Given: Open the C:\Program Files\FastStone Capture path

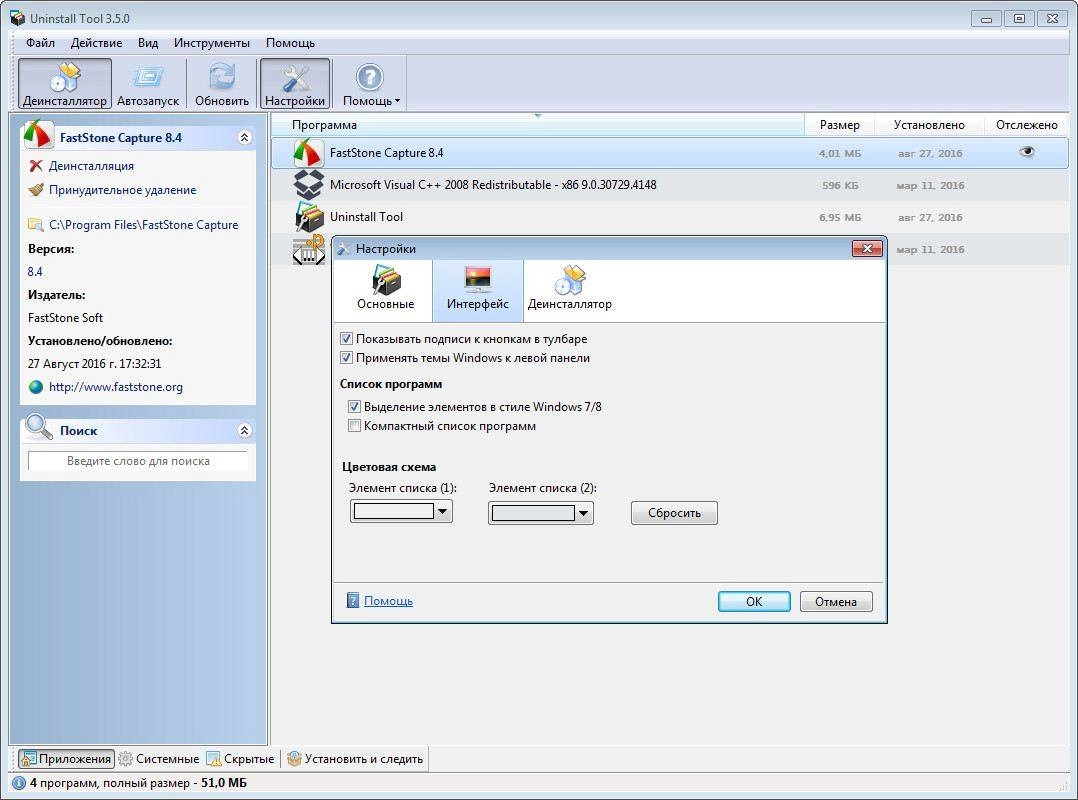Looking at the screenshot, I should 143,225.
